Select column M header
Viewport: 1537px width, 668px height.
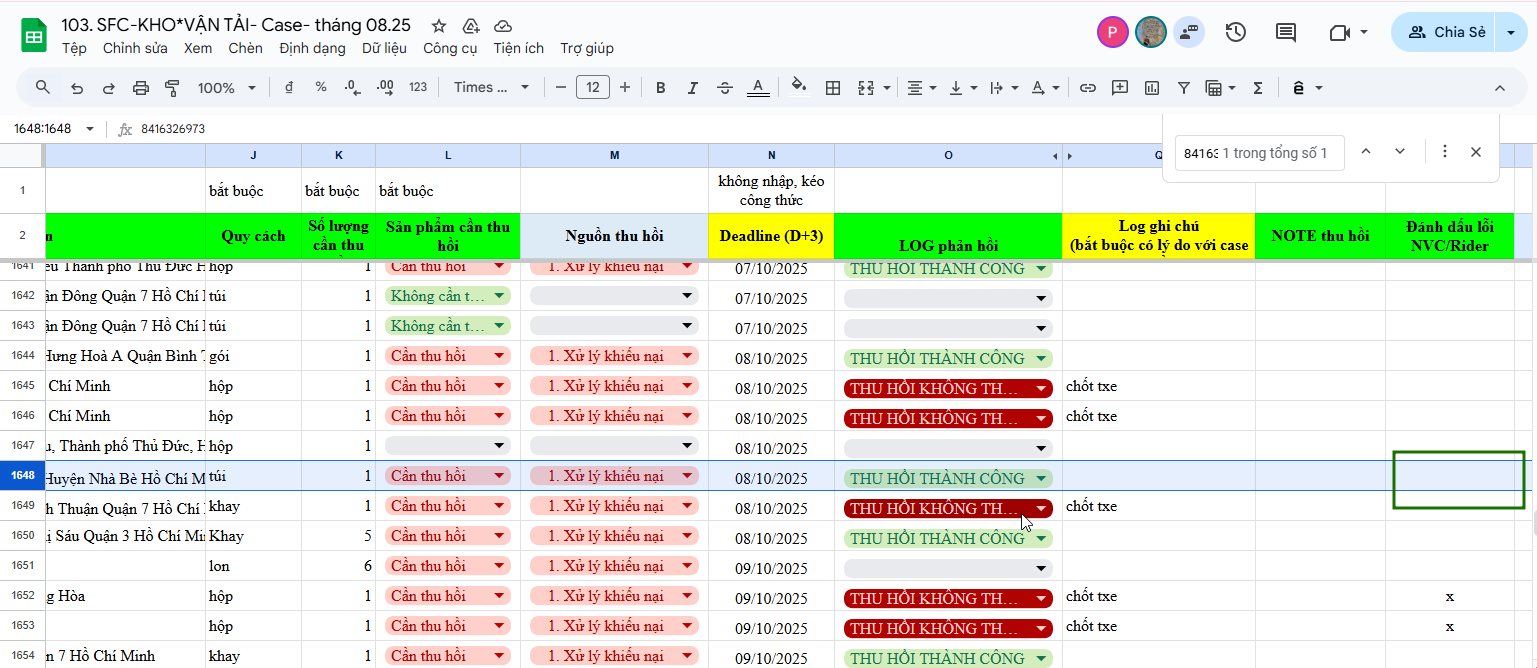(x=614, y=155)
